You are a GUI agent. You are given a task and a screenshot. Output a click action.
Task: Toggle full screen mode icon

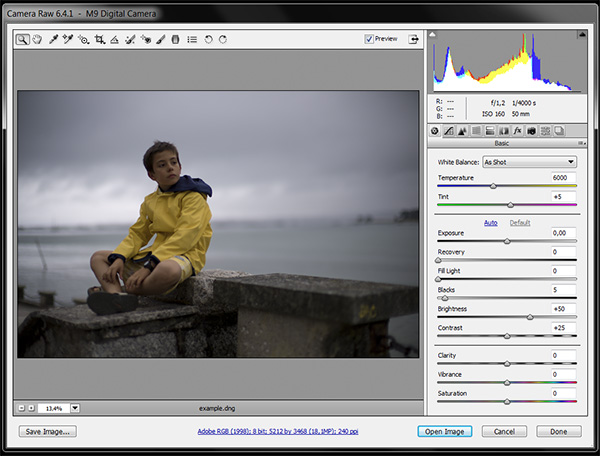(413, 39)
